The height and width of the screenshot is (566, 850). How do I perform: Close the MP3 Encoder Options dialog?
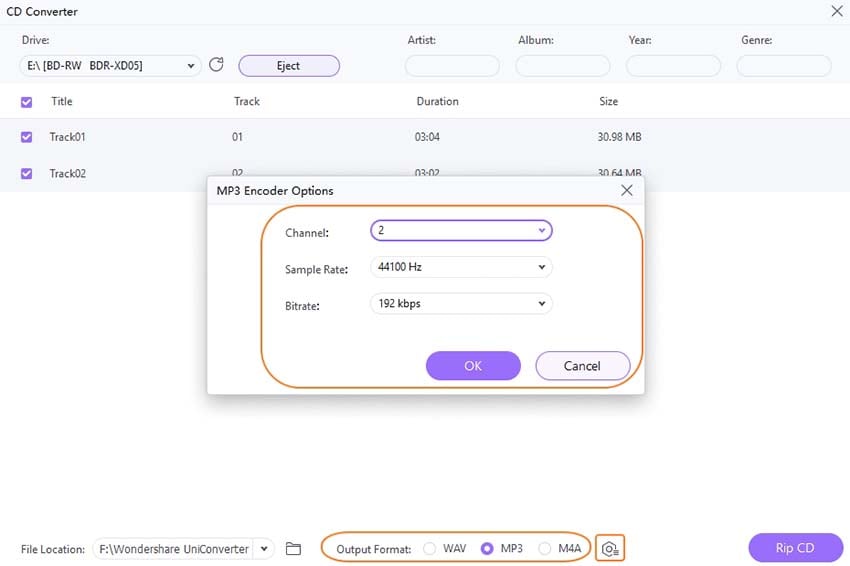[x=627, y=190]
